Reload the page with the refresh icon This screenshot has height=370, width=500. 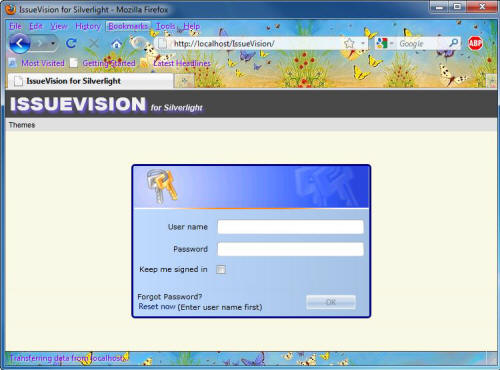coord(71,43)
